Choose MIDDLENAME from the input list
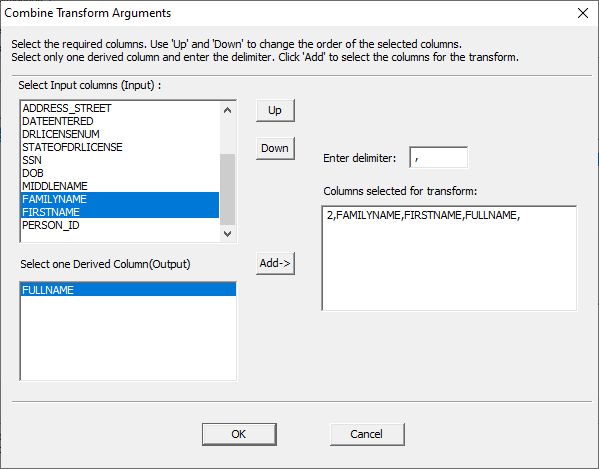Image resolution: width=599 pixels, height=469 pixels. 120,186
